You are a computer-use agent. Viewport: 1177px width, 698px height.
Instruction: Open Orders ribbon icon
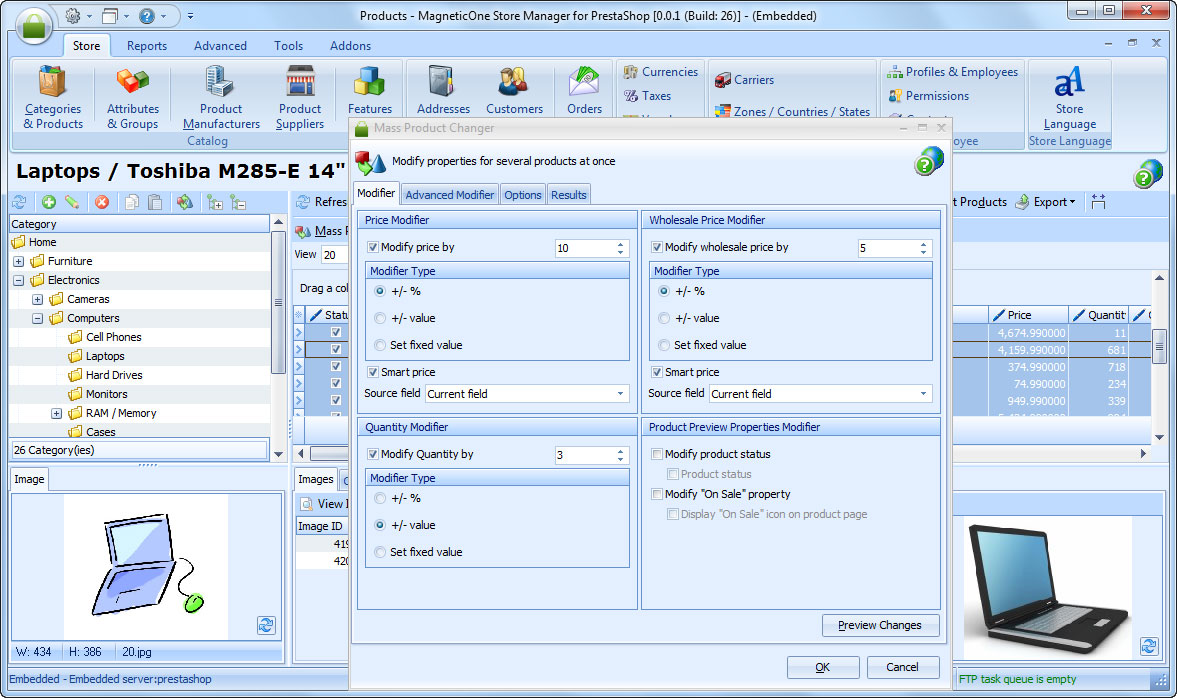click(584, 90)
